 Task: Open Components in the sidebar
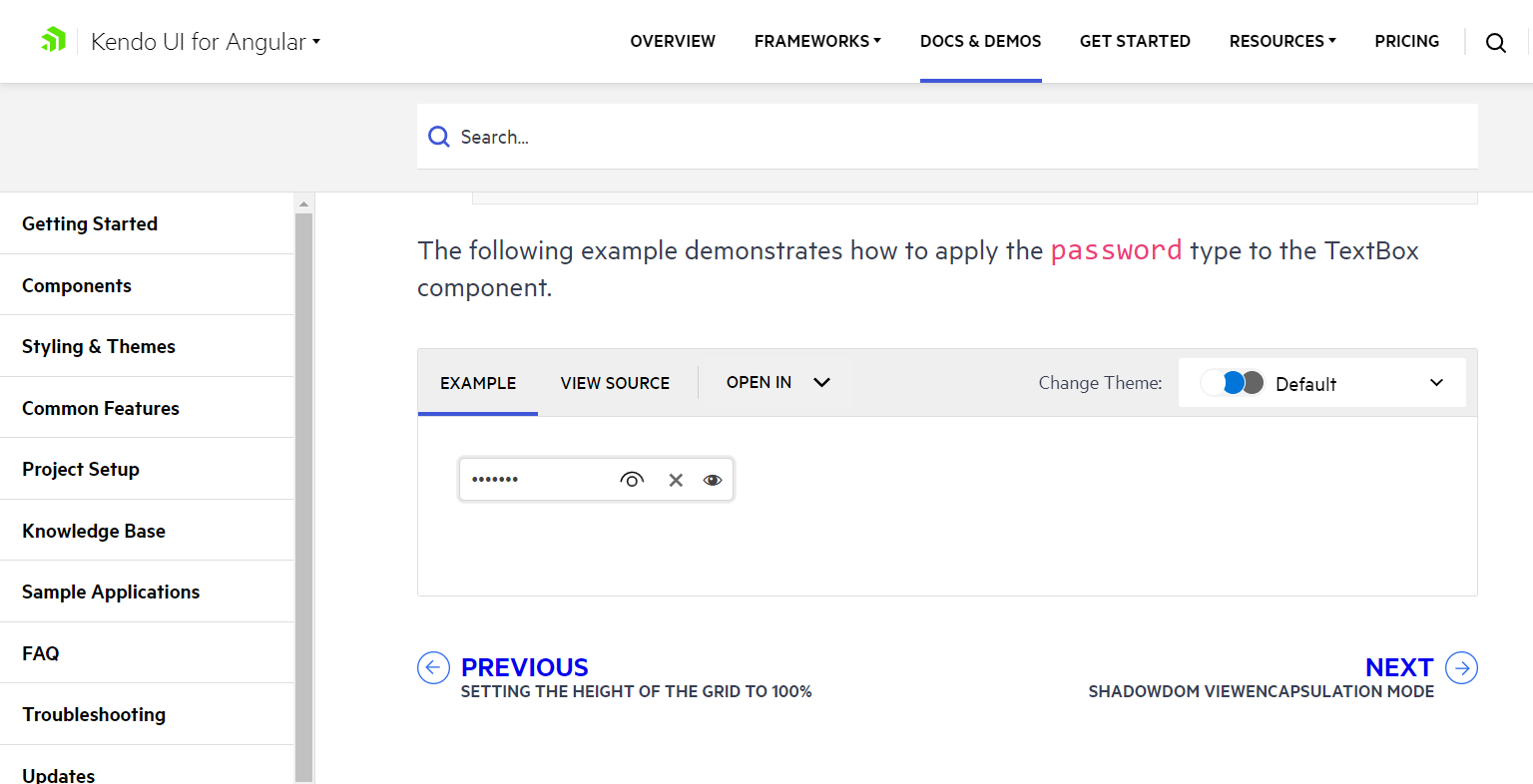[x=147, y=285]
